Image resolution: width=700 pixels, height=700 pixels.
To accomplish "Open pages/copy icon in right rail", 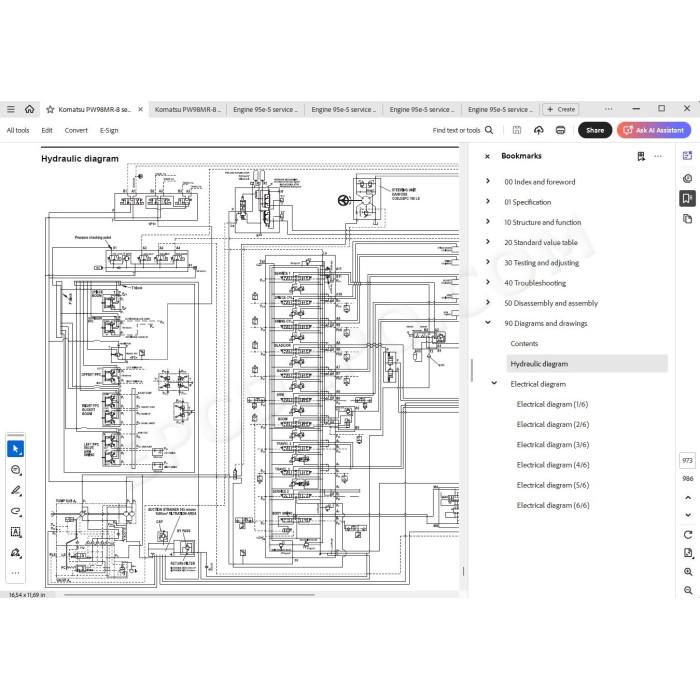I will (x=688, y=219).
